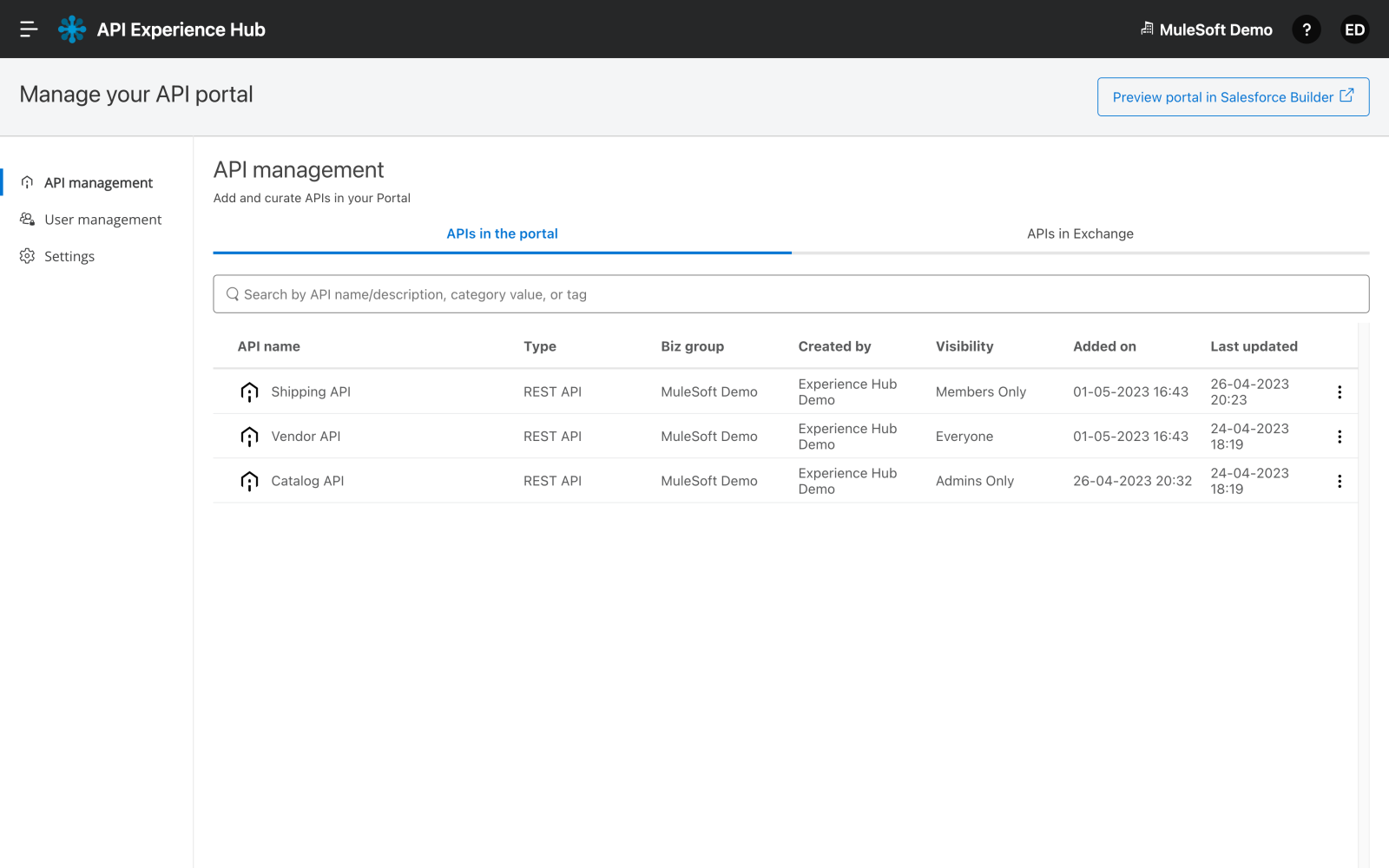
Task: Click Experience Hub Demo creator in Catalog row
Action: [x=847, y=481]
